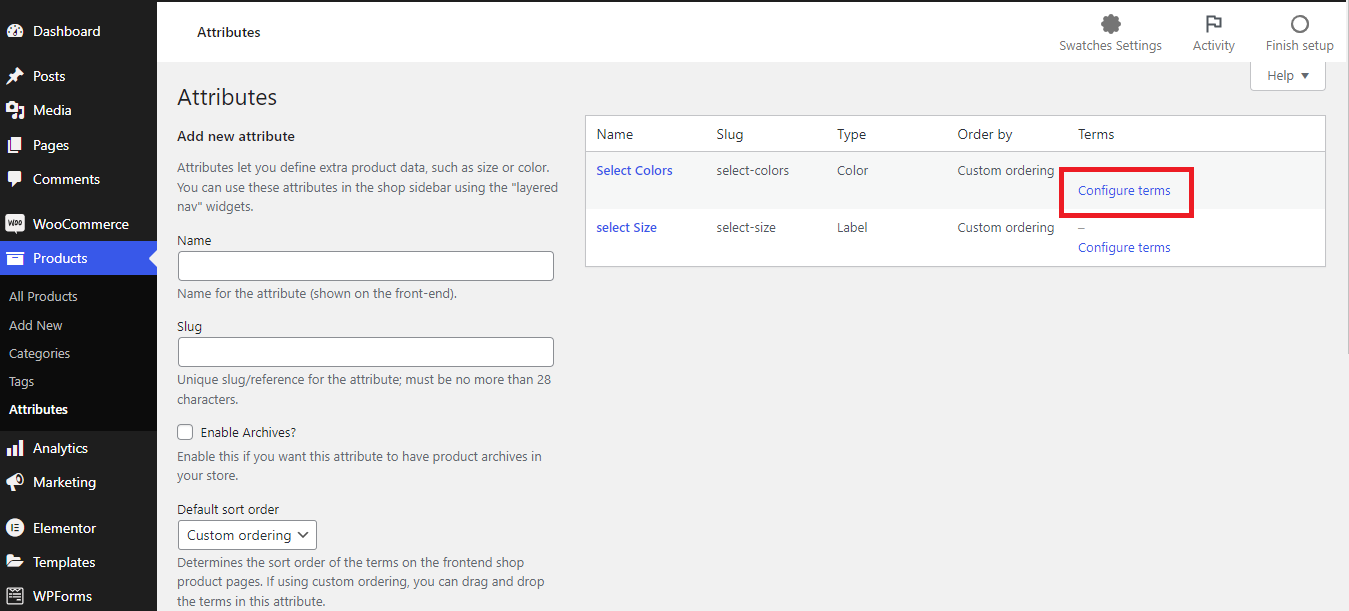This screenshot has height=611, width=1349.
Task: Click the Elementor icon in sidebar
Action: pos(15,528)
